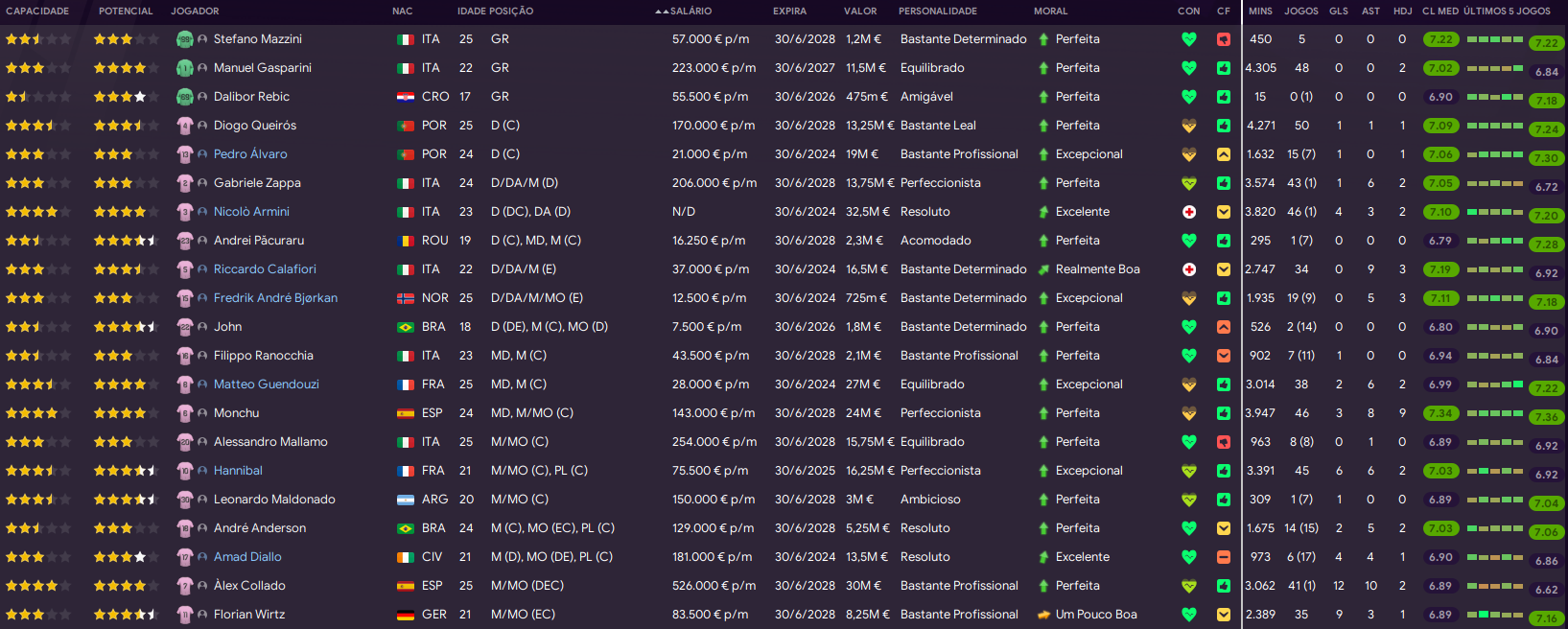The image size is (1568, 629).
Task: Click Stefano Mazzini's red match fitness icon
Action: pos(1224,39)
